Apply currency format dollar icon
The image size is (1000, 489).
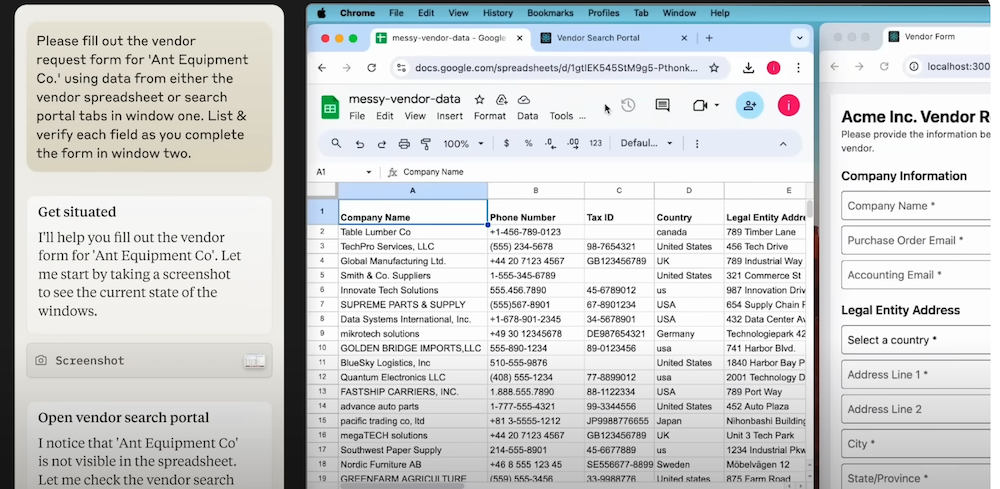pos(506,143)
